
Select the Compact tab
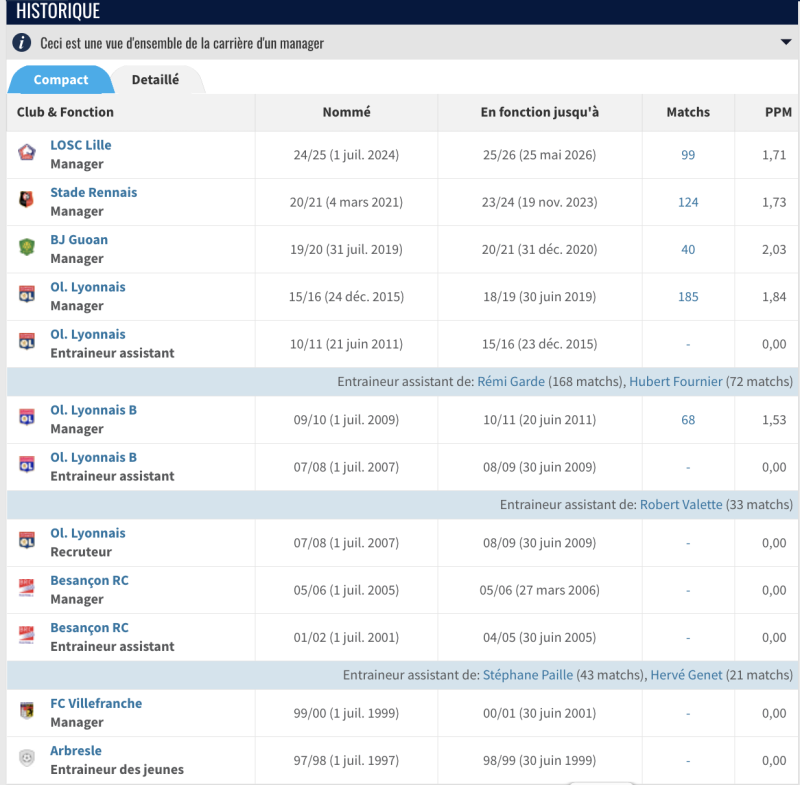pos(61,80)
